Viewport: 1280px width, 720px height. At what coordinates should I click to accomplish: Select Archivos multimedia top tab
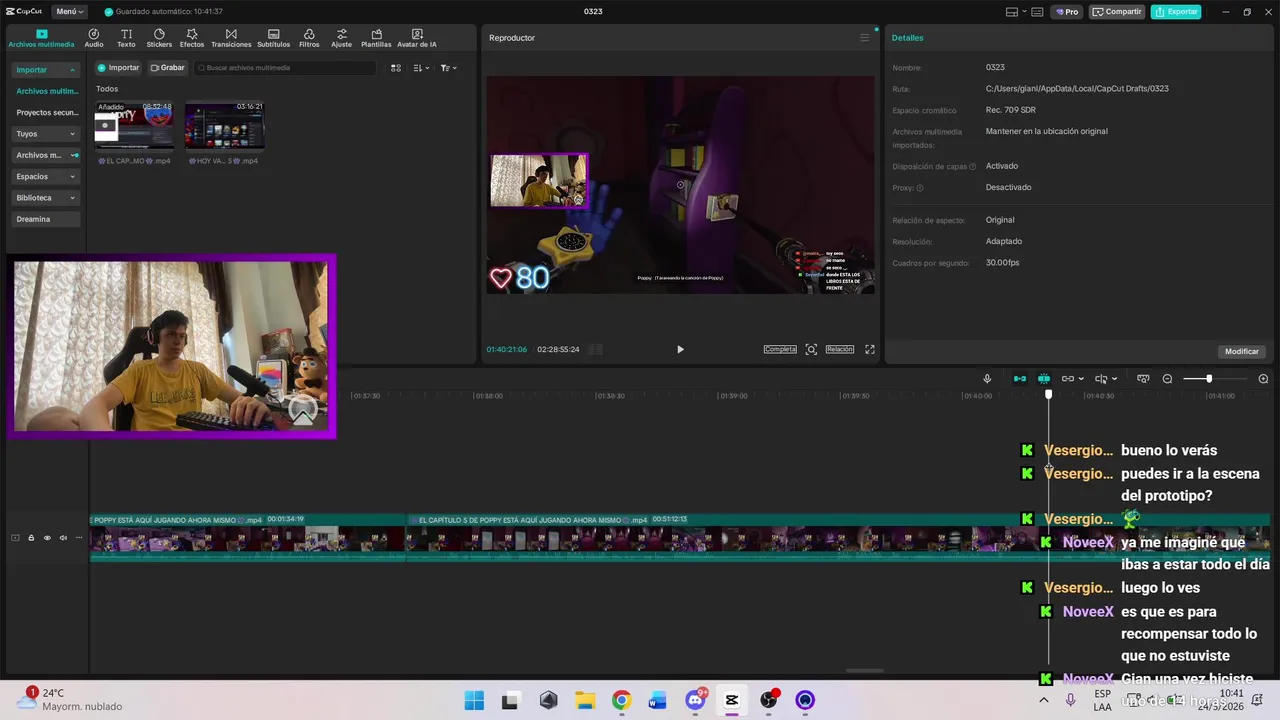[x=41, y=38]
